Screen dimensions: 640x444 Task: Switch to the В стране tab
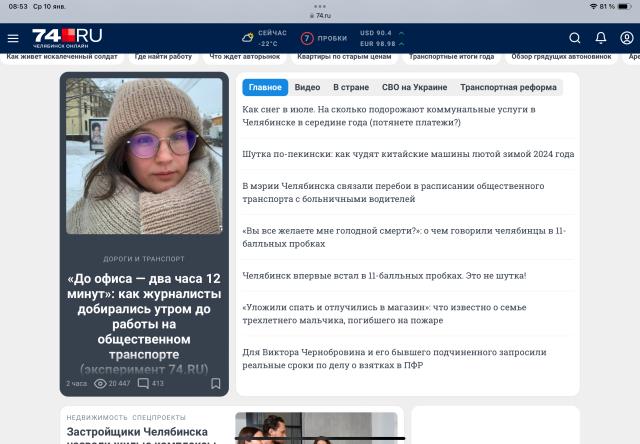(351, 87)
